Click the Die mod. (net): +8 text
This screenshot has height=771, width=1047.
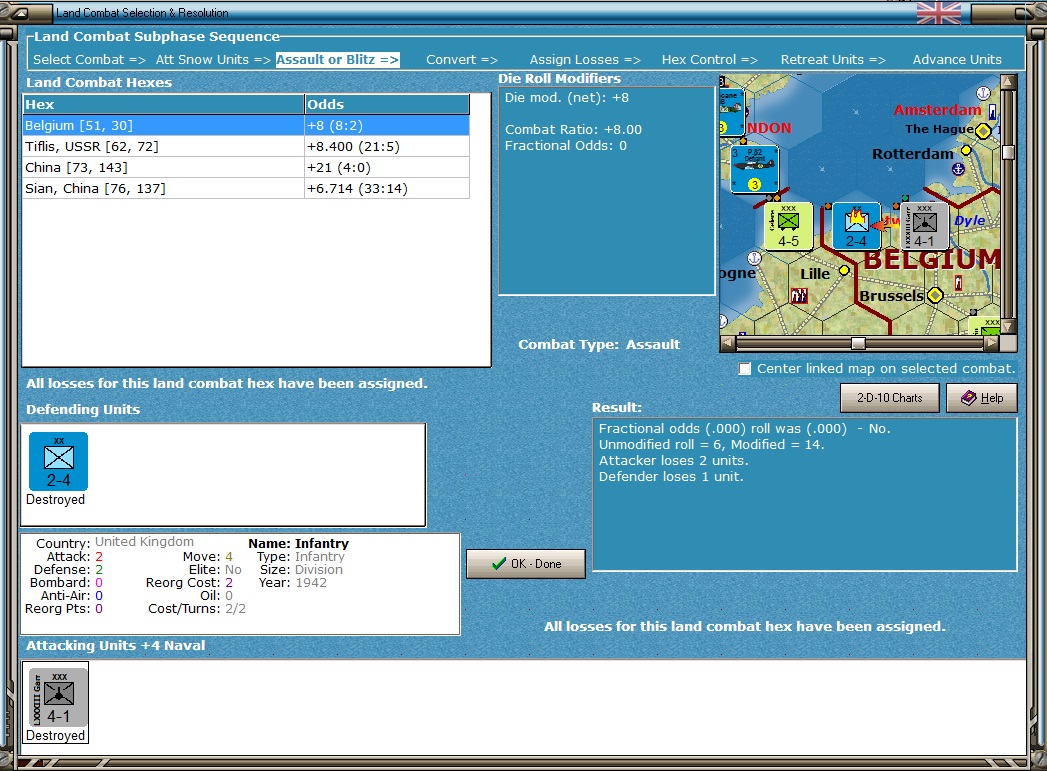coord(566,97)
